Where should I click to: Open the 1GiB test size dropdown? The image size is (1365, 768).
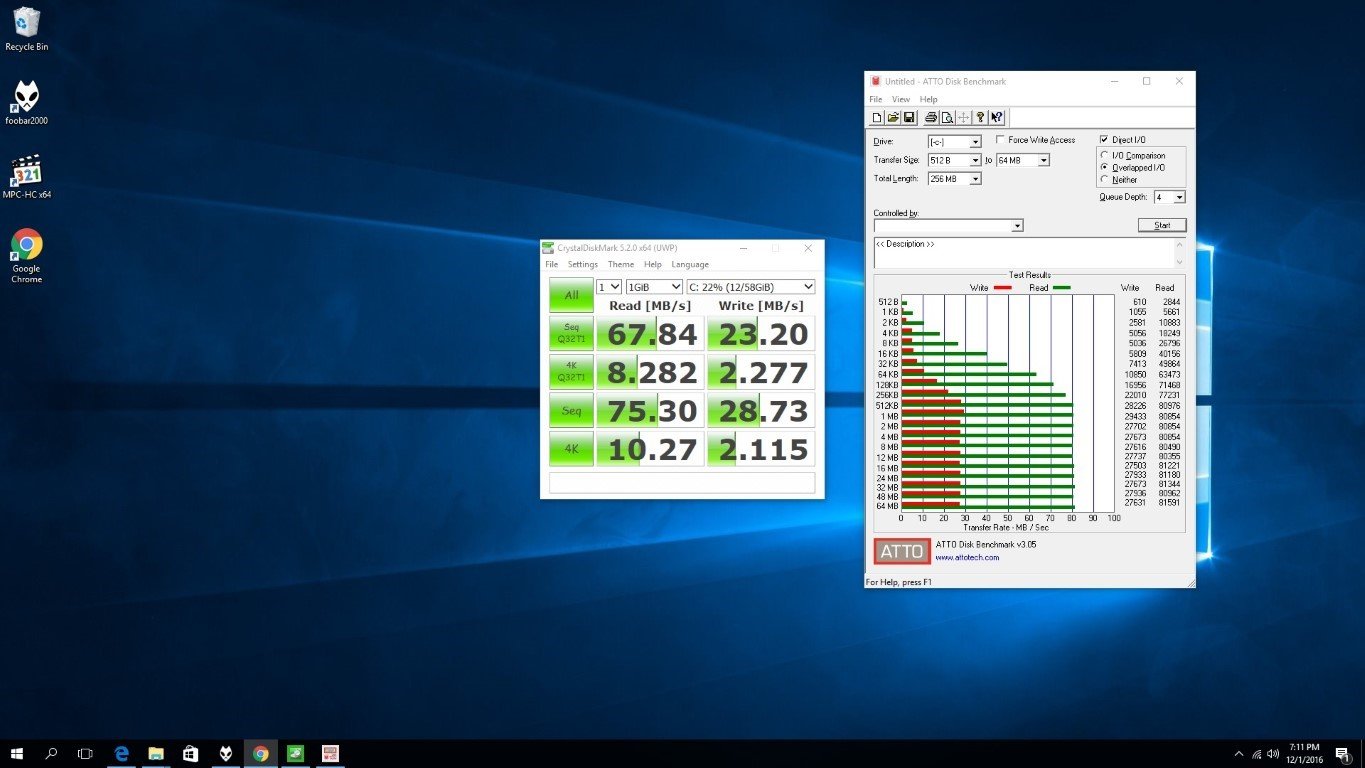point(654,287)
